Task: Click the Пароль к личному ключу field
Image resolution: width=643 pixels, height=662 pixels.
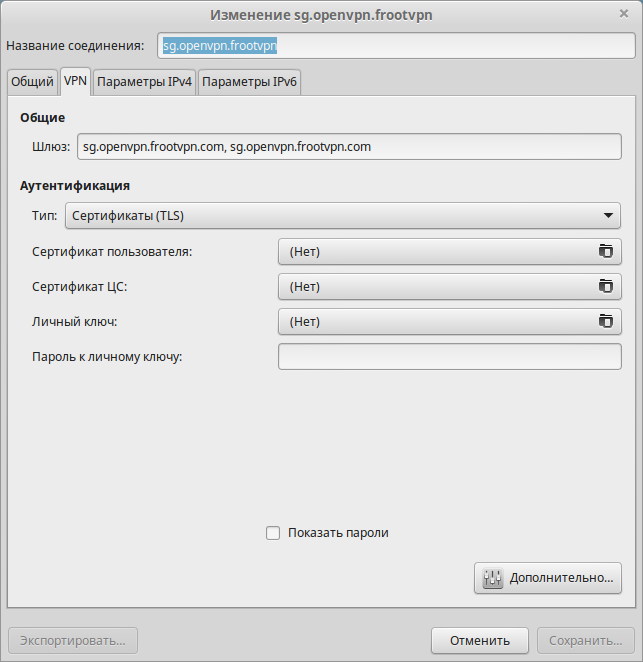Action: click(449, 356)
